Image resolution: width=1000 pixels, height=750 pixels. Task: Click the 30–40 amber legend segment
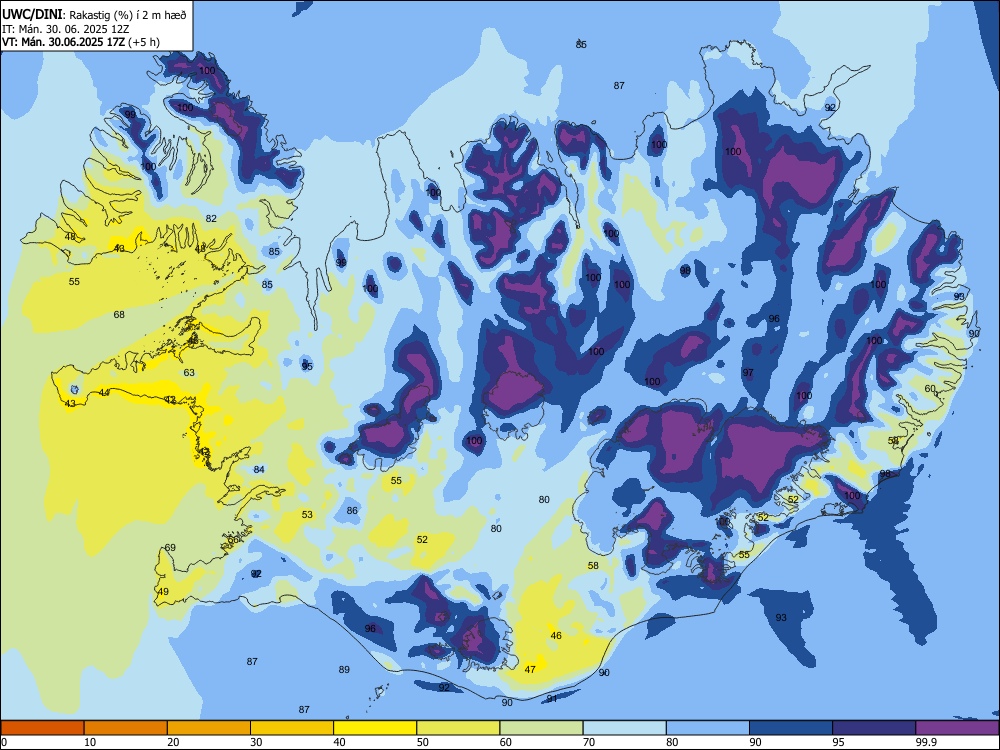[292, 728]
